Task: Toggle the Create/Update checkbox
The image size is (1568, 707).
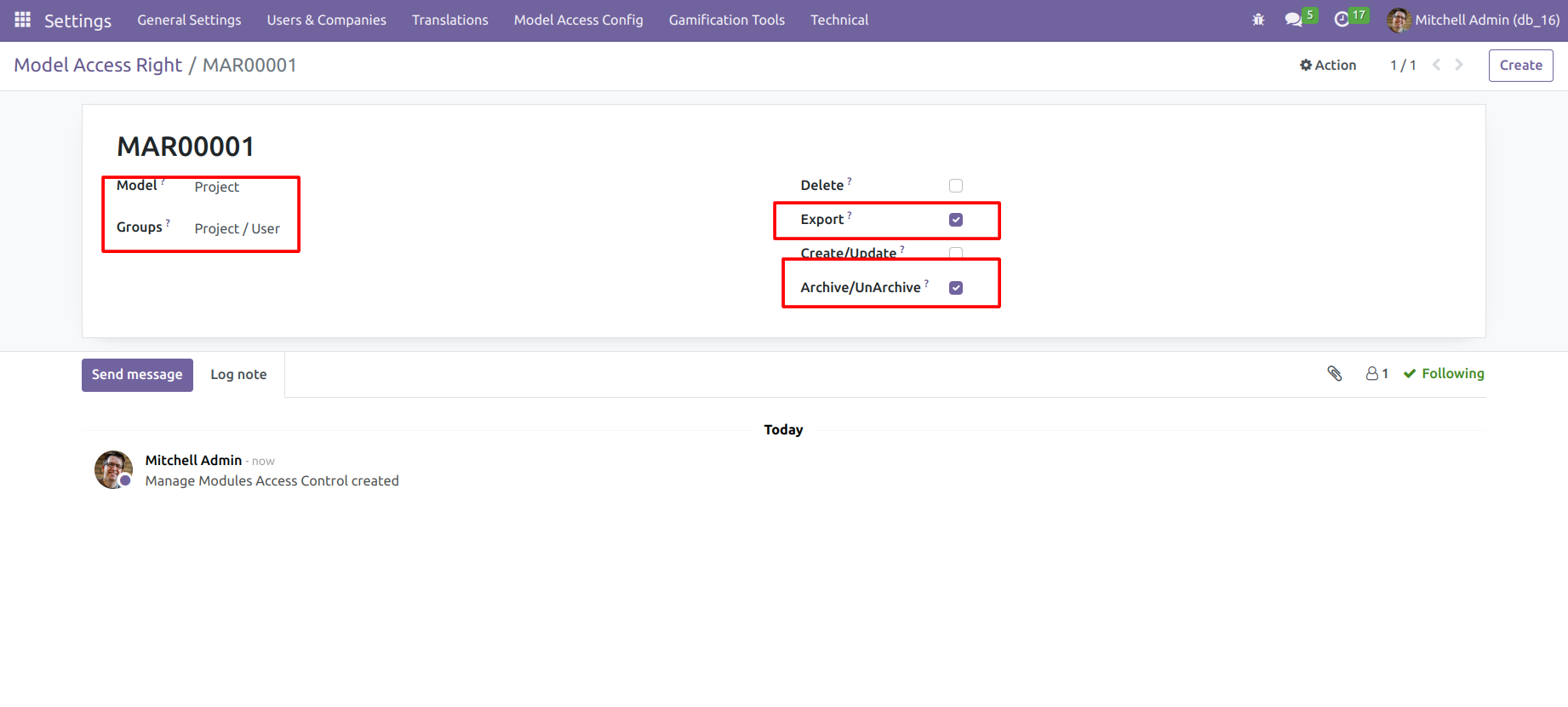Action: click(x=956, y=253)
